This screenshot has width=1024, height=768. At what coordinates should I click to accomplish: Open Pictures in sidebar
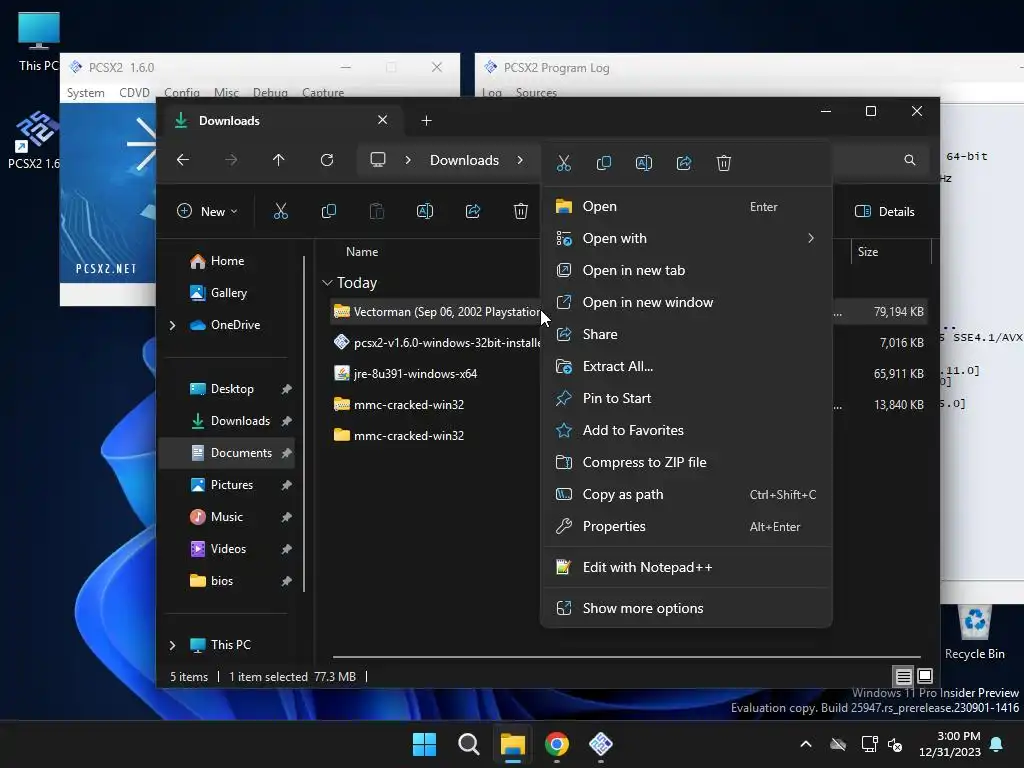point(227,485)
